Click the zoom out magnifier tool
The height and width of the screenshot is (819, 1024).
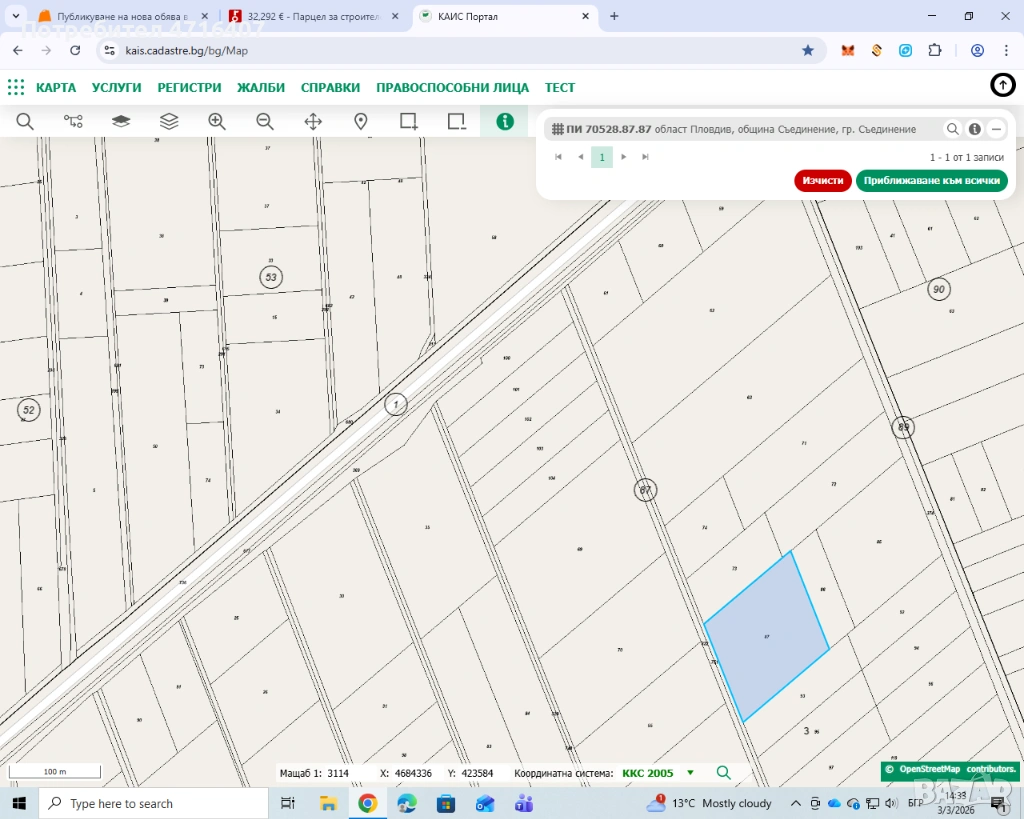tap(265, 121)
